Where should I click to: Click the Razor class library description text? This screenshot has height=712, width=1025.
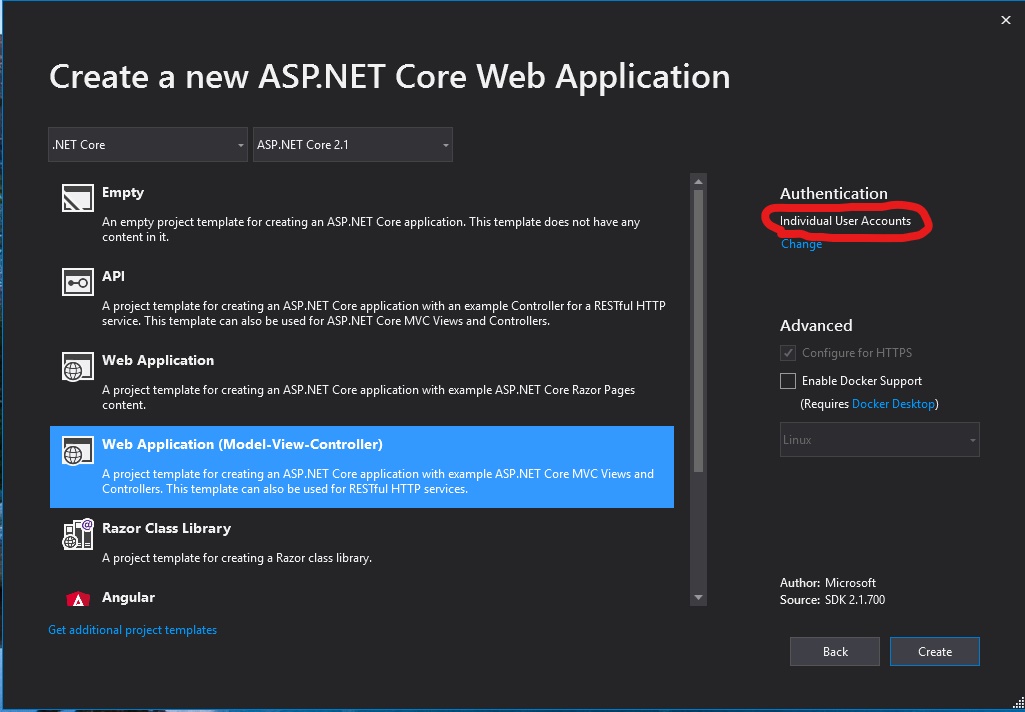coord(237,558)
